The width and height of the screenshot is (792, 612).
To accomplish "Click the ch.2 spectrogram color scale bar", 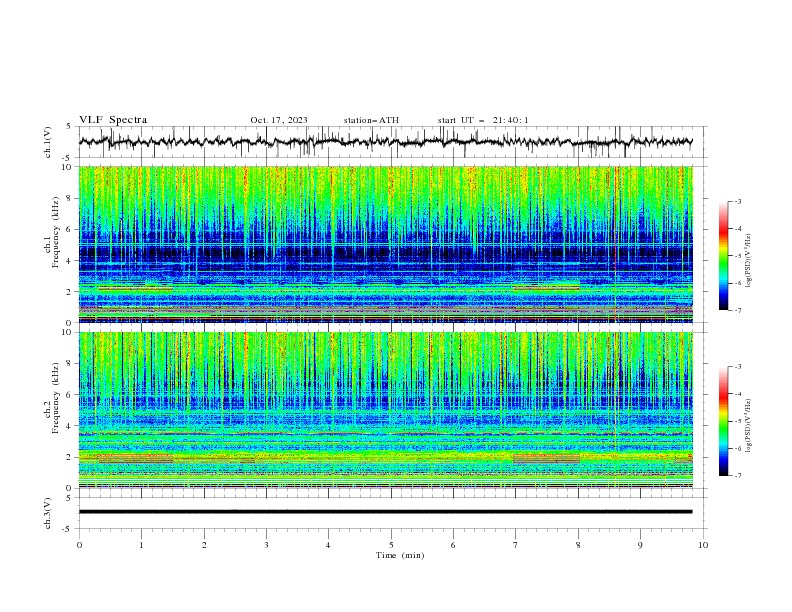I will click(x=724, y=421).
